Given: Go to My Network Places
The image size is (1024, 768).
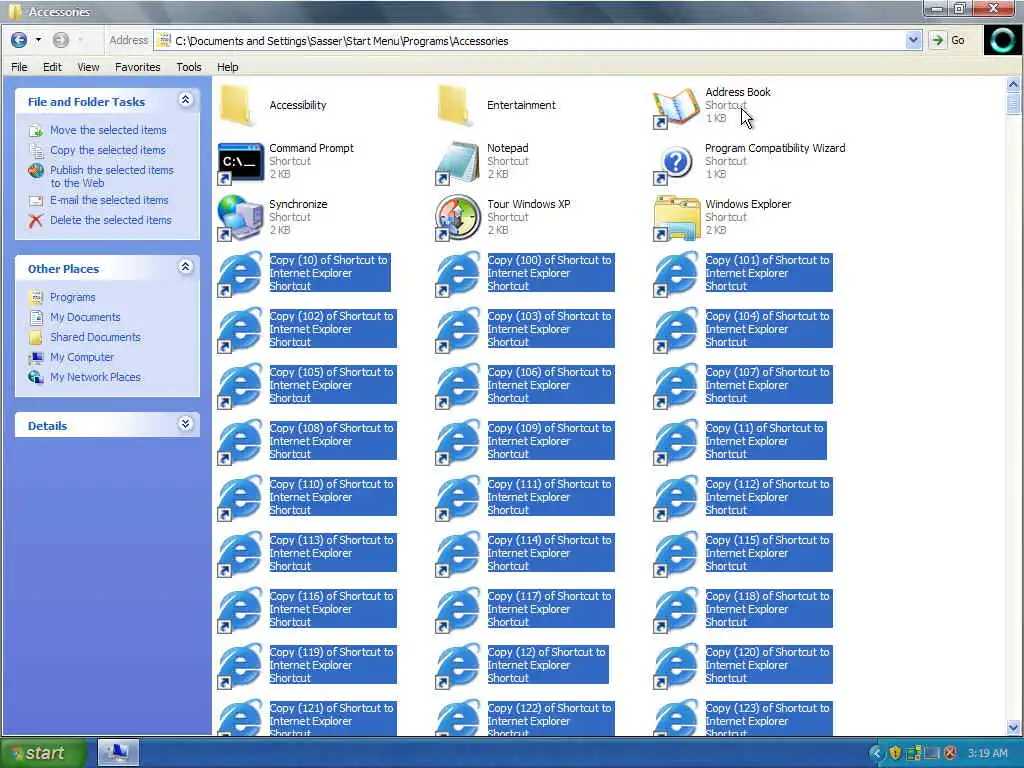Looking at the screenshot, I should tap(95, 377).
